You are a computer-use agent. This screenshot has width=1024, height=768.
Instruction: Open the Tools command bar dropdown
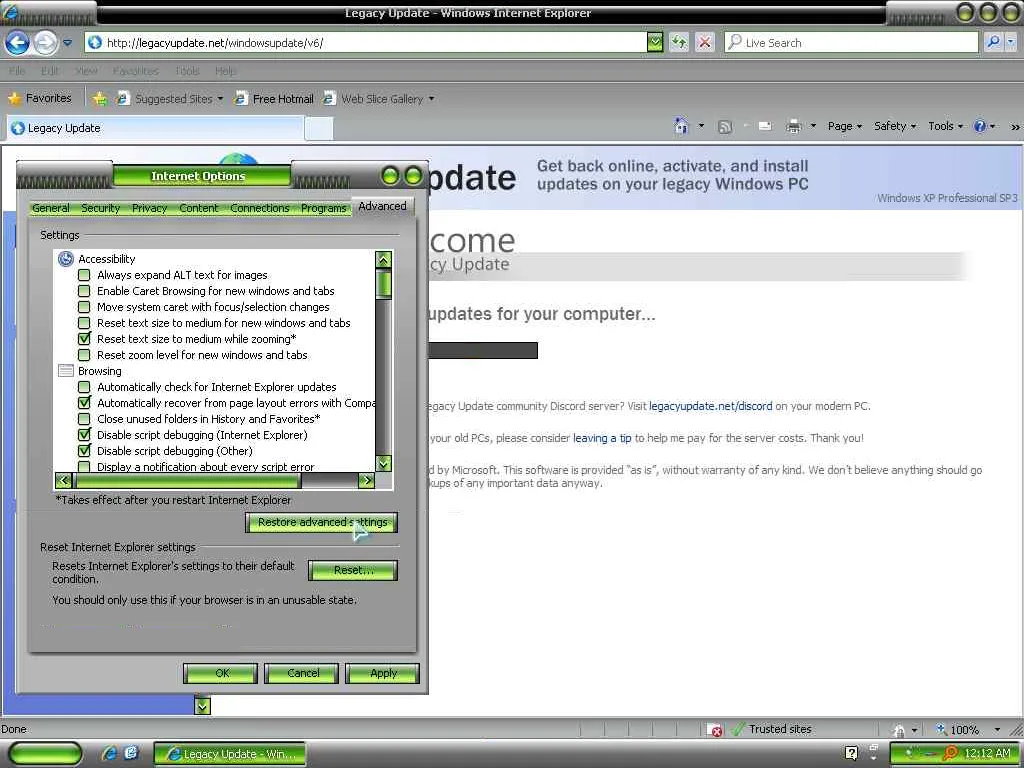click(946, 126)
